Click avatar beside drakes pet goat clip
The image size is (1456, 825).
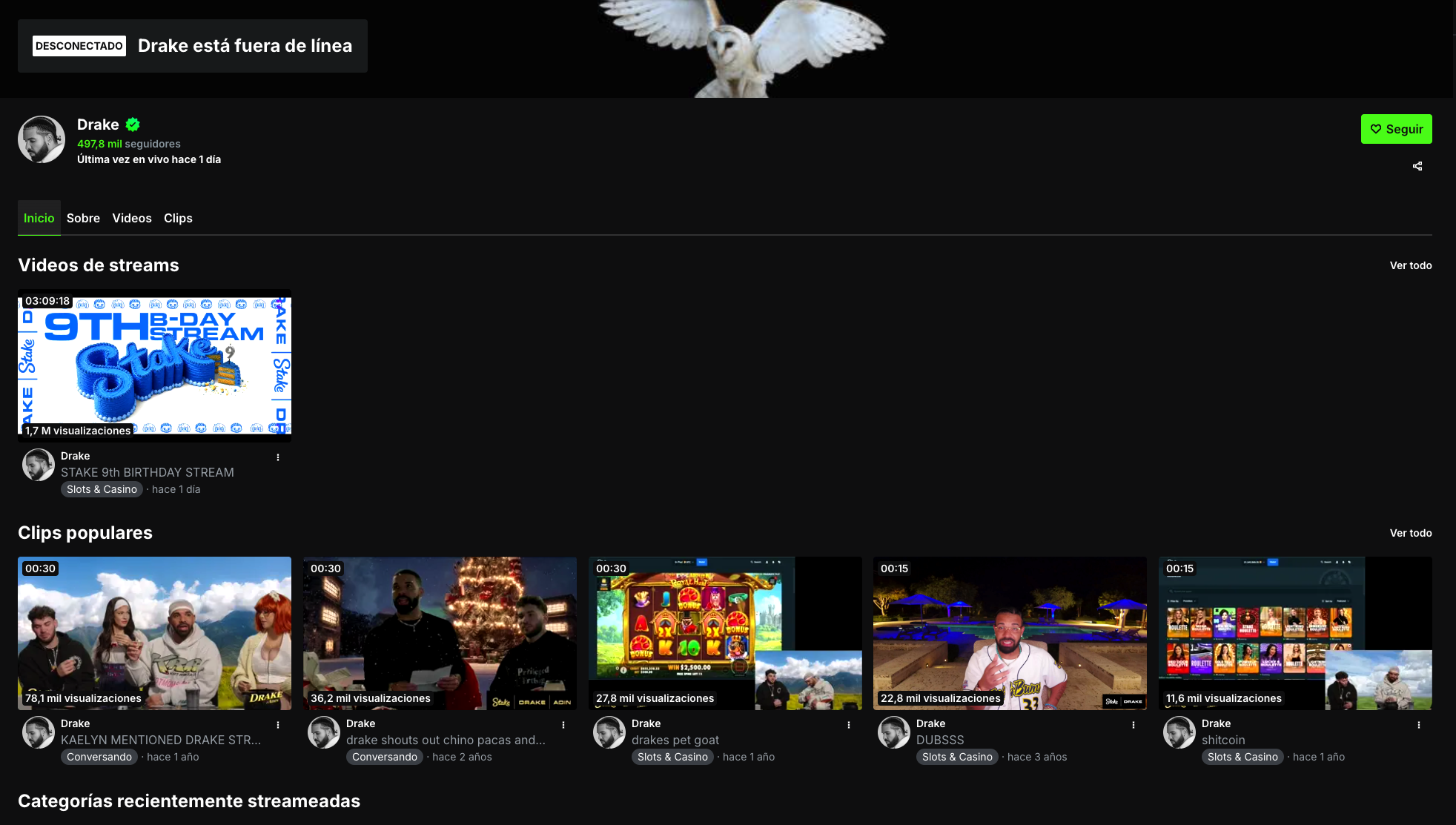coord(609,732)
